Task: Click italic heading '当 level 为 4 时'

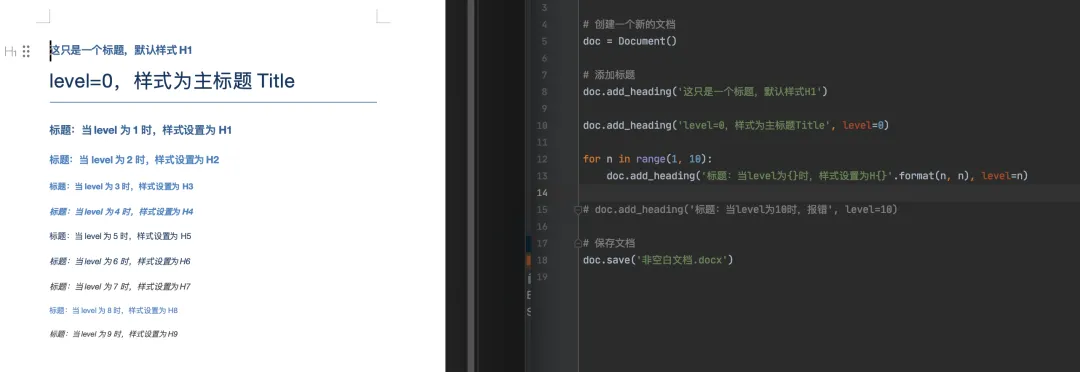Action: coord(121,211)
